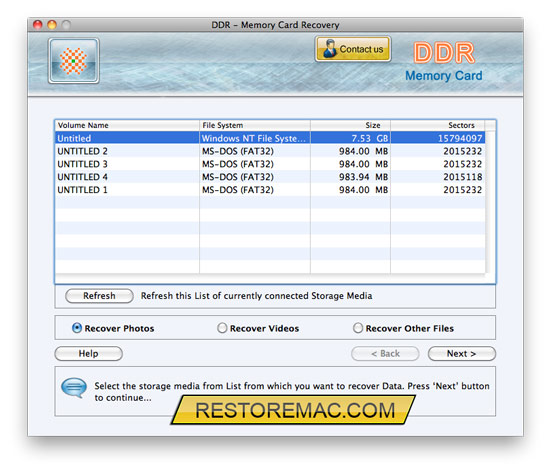
Task: Select the Recover Videos radio button
Action: 222,328
